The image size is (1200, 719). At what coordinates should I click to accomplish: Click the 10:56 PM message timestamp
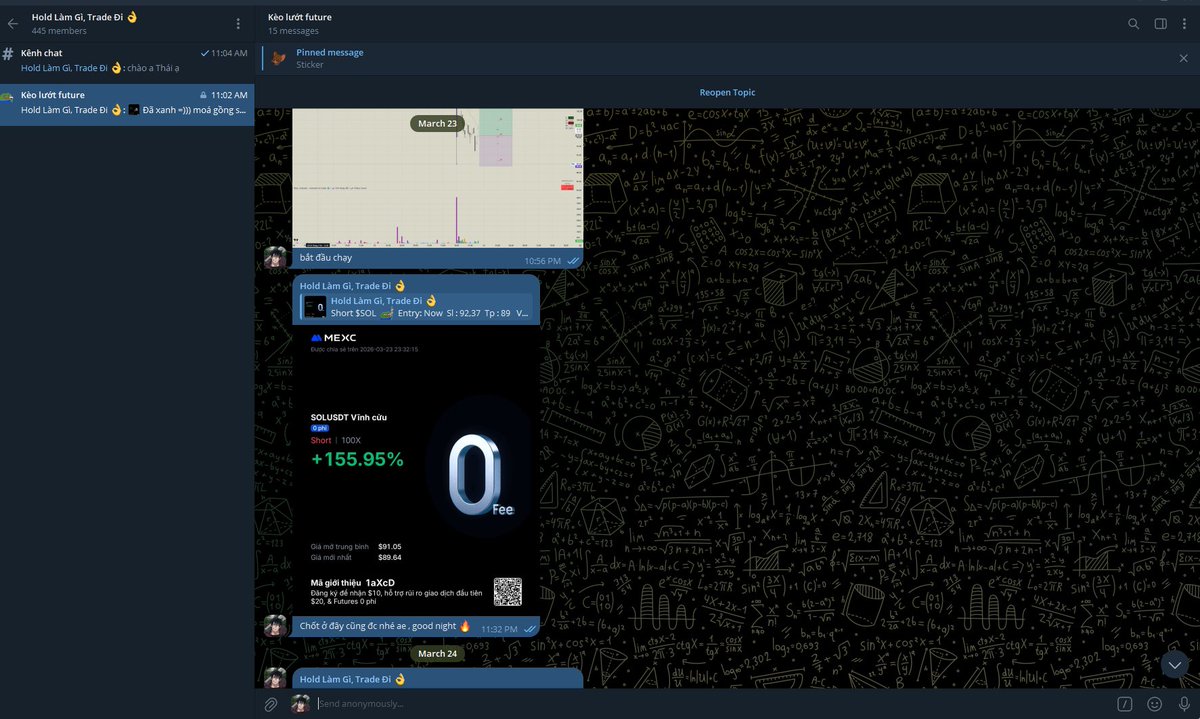[543, 260]
